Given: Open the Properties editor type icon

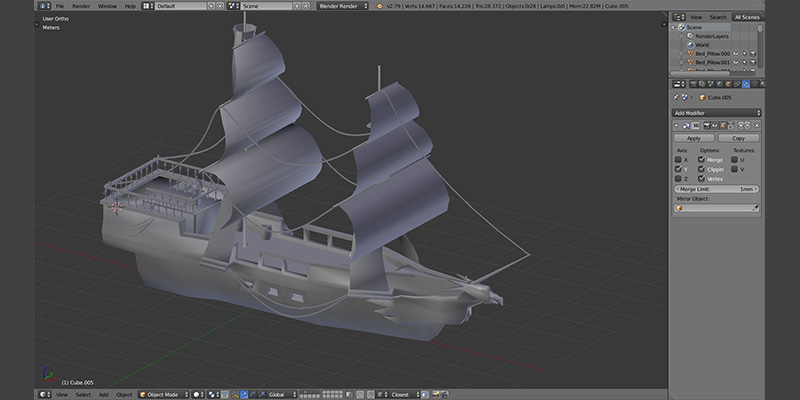Looking at the screenshot, I should [x=679, y=84].
